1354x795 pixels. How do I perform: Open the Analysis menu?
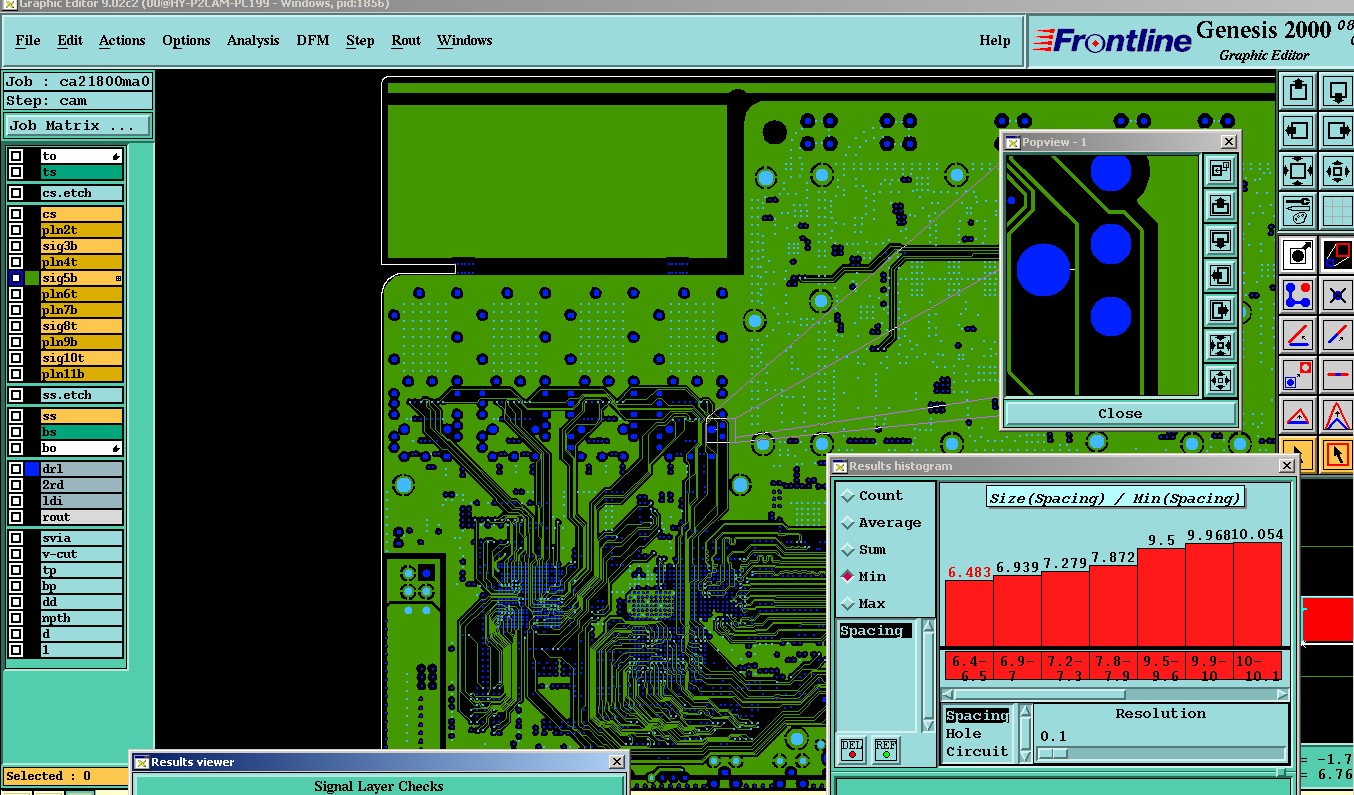(x=253, y=40)
